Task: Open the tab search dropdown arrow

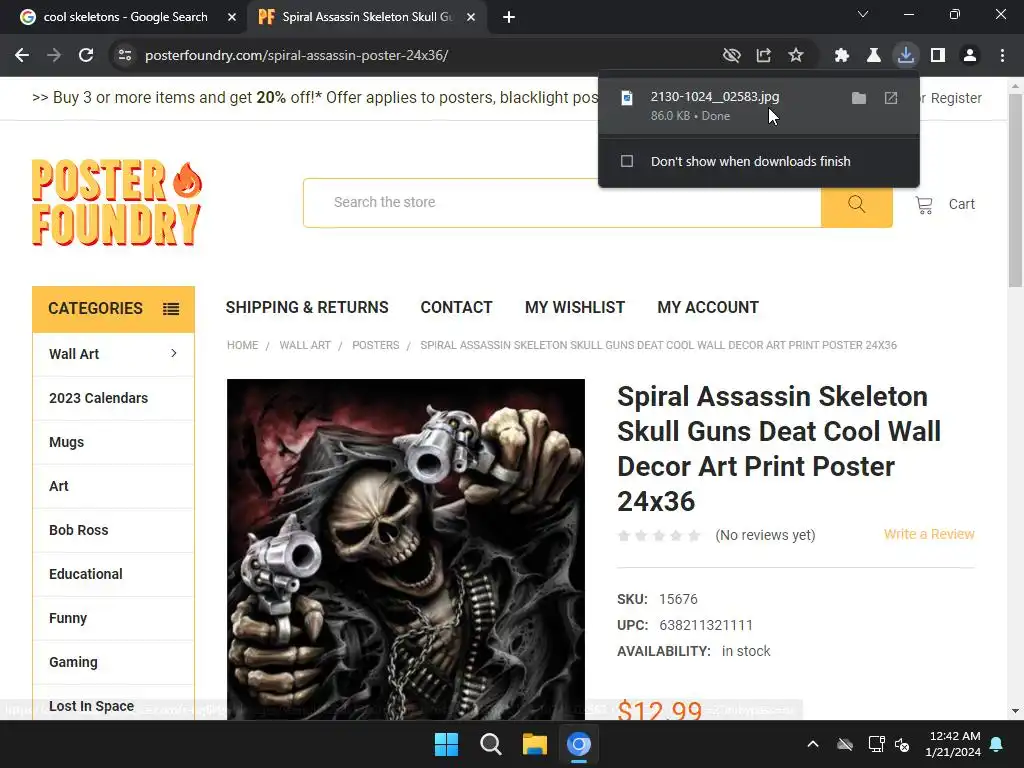Action: pos(863,14)
